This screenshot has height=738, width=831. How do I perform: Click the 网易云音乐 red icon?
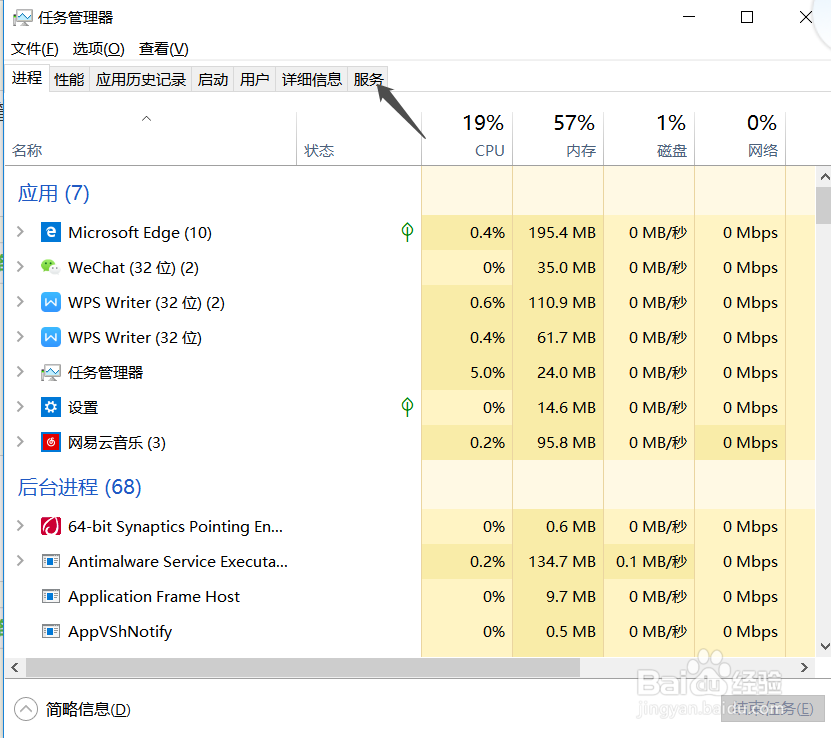coord(51,442)
